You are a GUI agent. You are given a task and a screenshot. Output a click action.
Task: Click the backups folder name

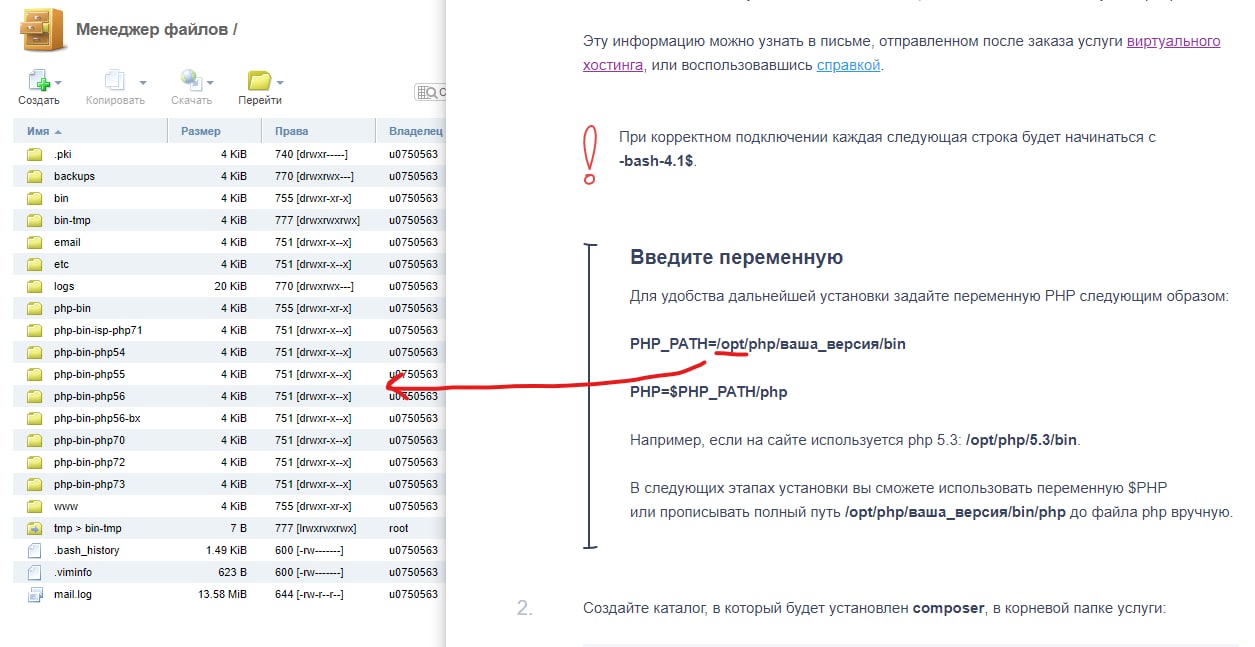click(x=75, y=176)
